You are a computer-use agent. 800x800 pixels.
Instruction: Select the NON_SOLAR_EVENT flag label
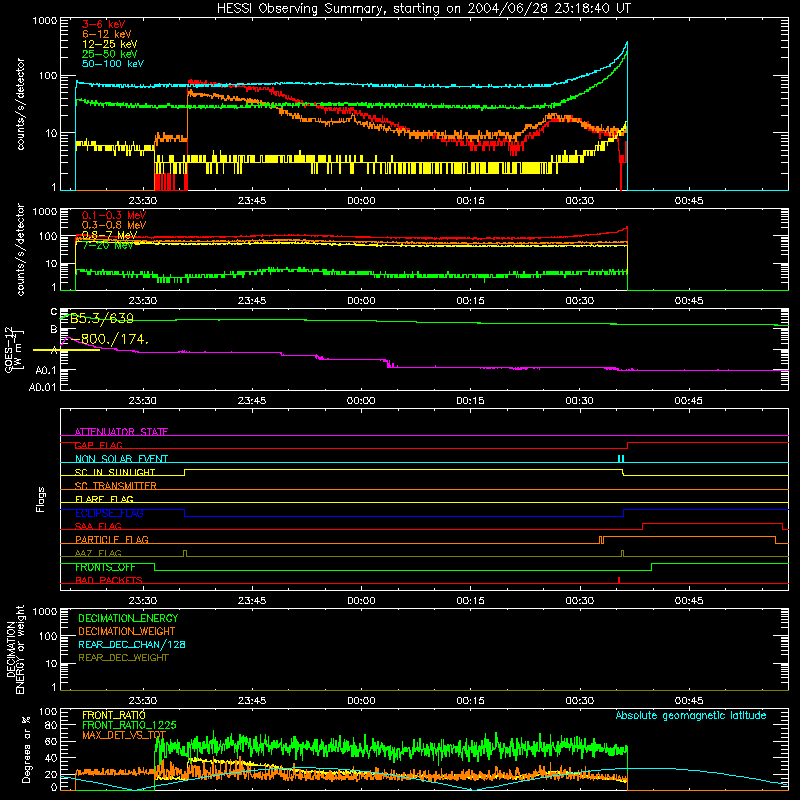pos(121,459)
